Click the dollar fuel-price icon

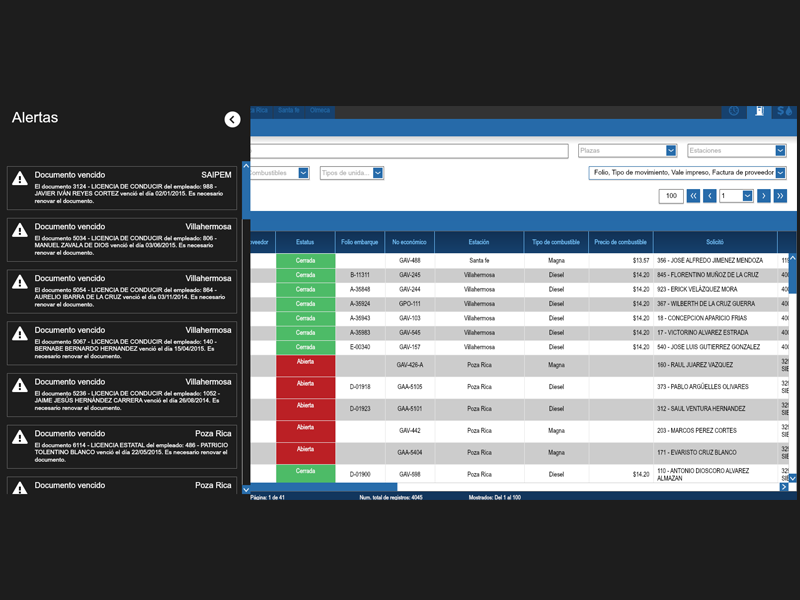click(x=783, y=111)
